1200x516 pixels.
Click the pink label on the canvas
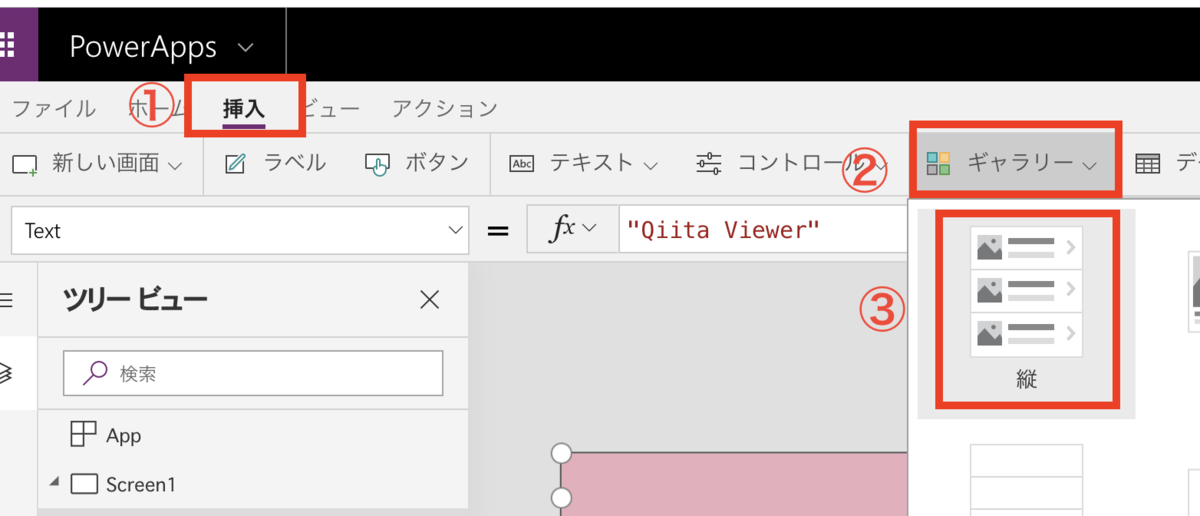pyautogui.click(x=734, y=483)
